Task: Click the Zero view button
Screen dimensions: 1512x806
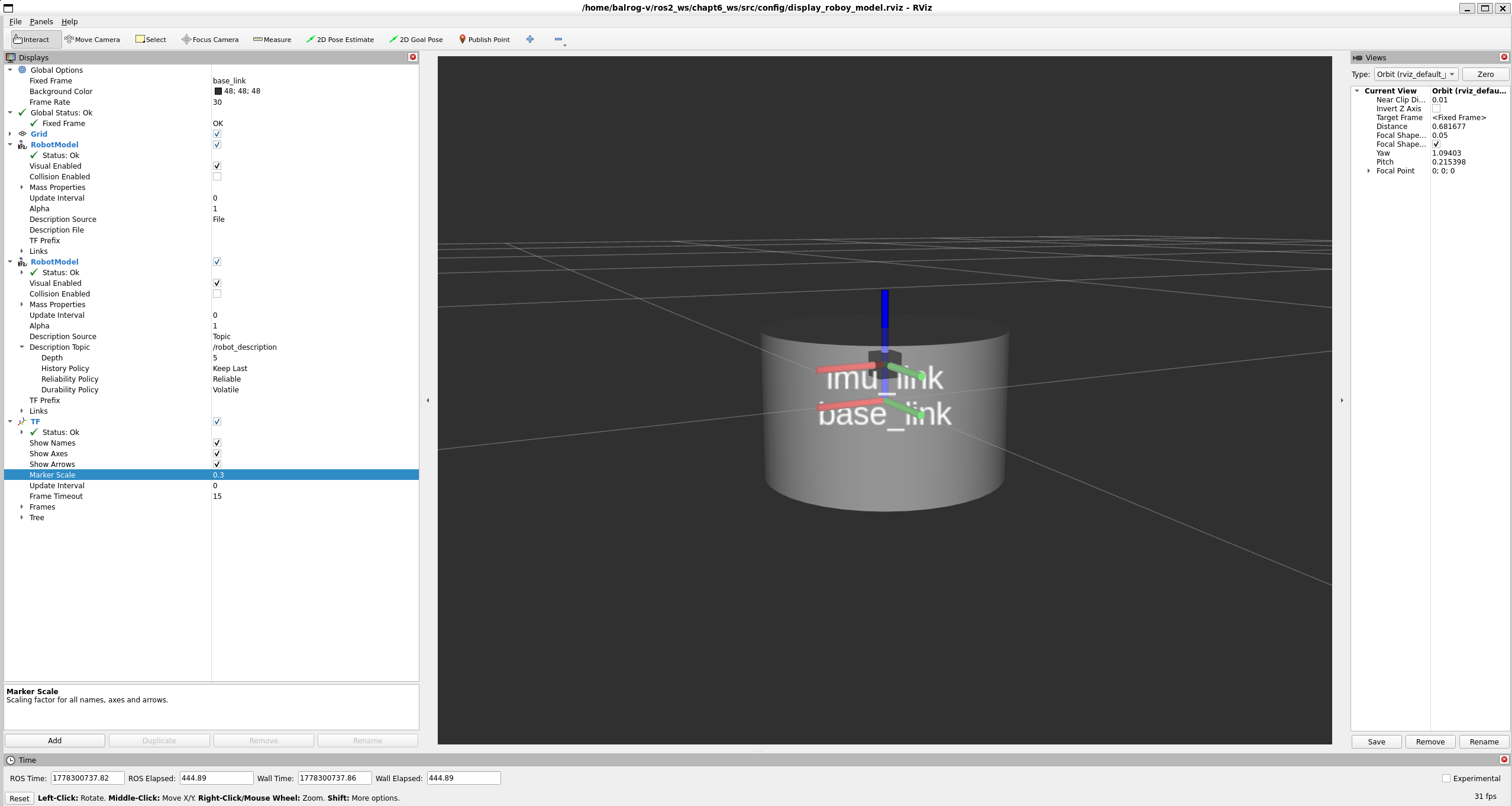Action: 1485,74
